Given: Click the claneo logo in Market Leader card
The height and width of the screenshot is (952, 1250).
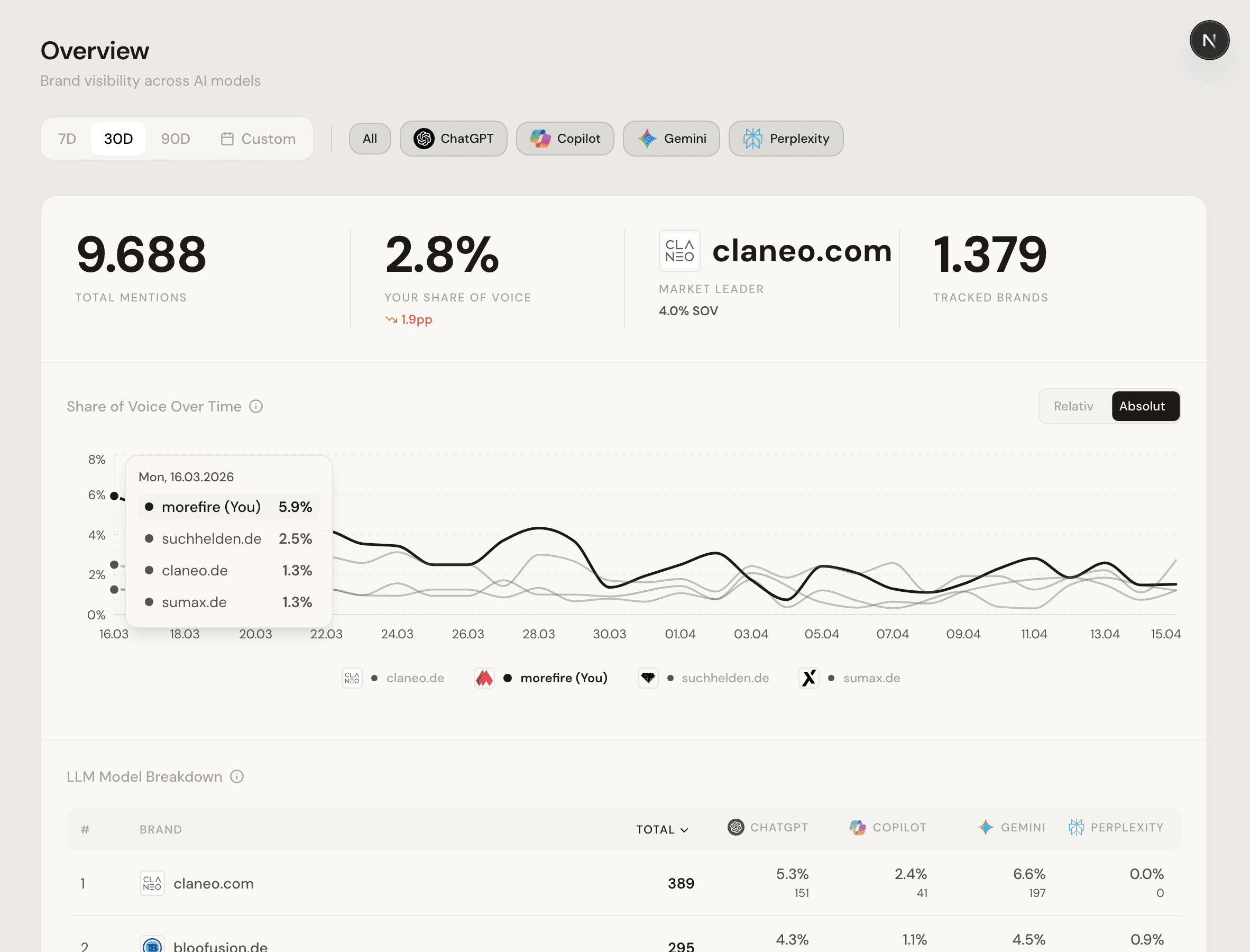Looking at the screenshot, I should tap(679, 251).
